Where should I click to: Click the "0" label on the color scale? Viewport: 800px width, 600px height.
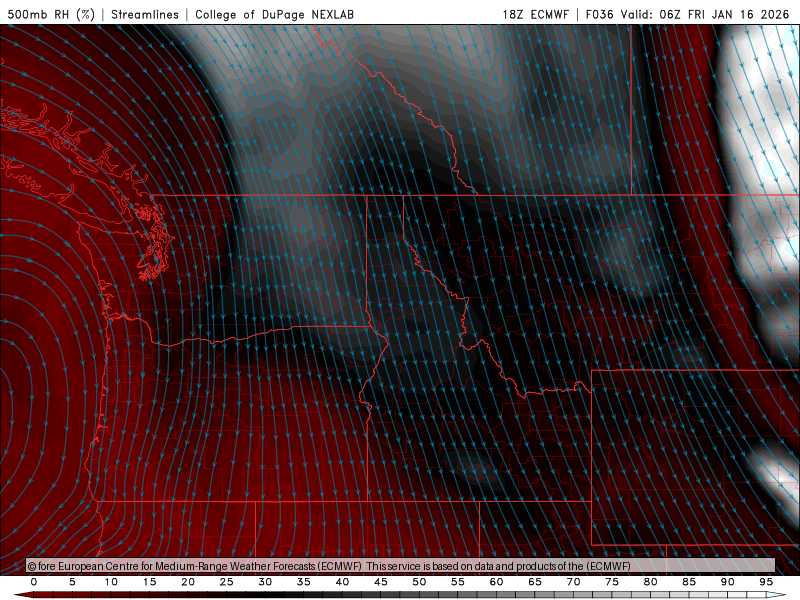pos(34,582)
